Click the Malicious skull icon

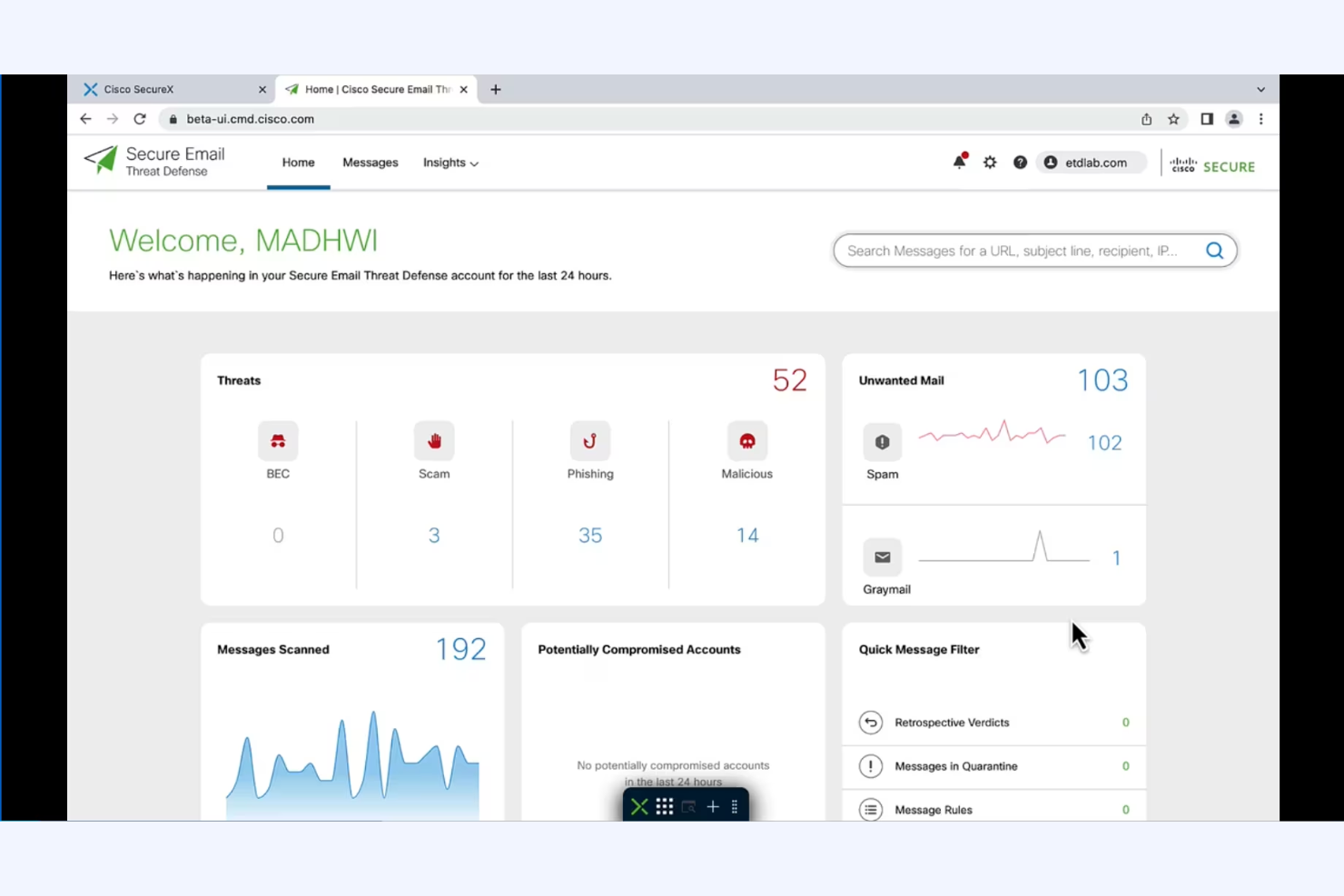click(x=747, y=441)
